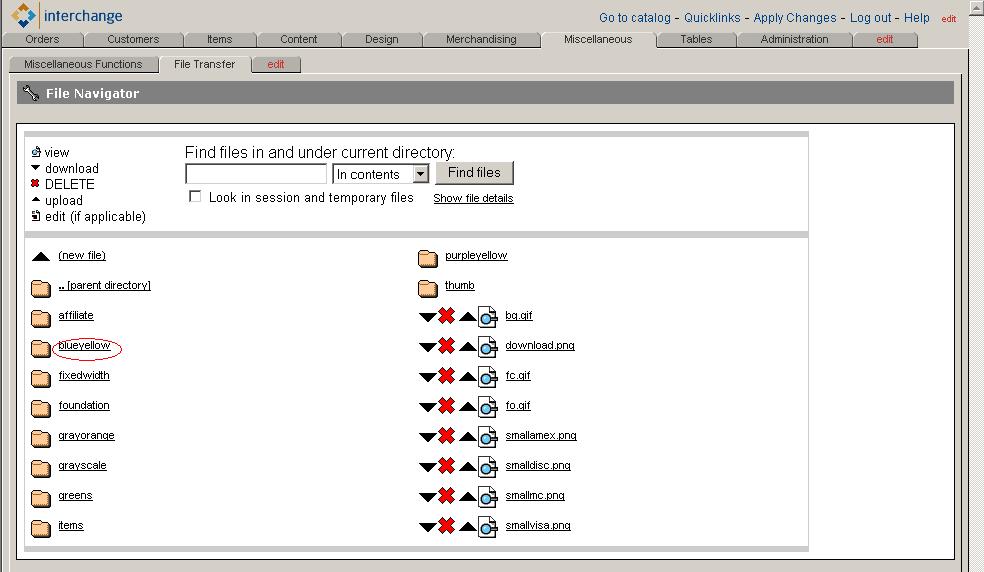Image resolution: width=984 pixels, height=572 pixels.
Task: Click the Show file details link
Action: [x=473, y=198]
